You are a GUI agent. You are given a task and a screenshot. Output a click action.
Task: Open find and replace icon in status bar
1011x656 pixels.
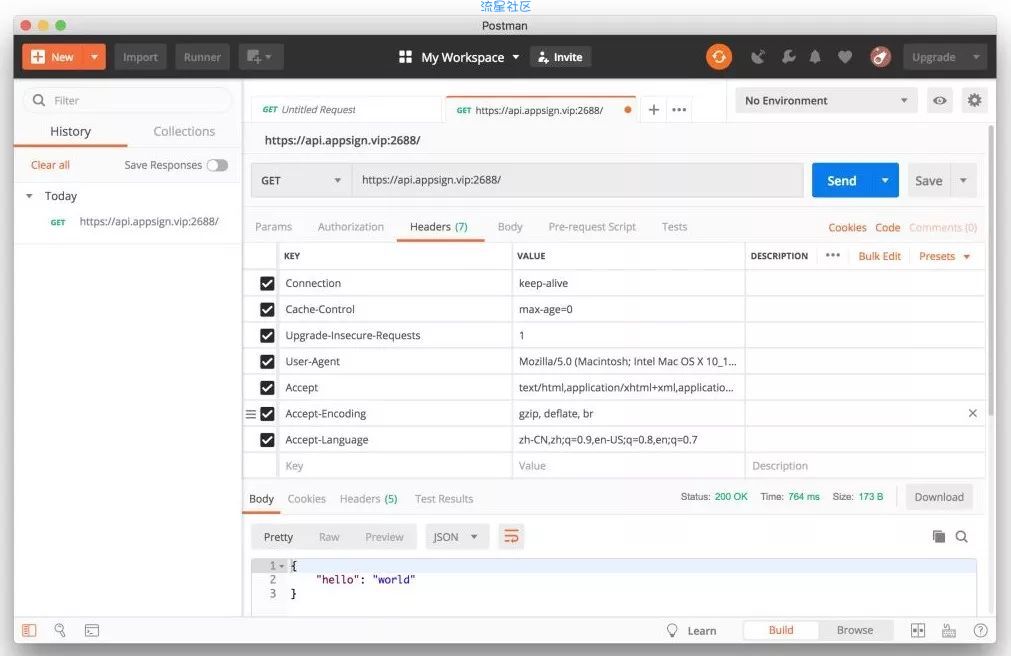point(60,630)
